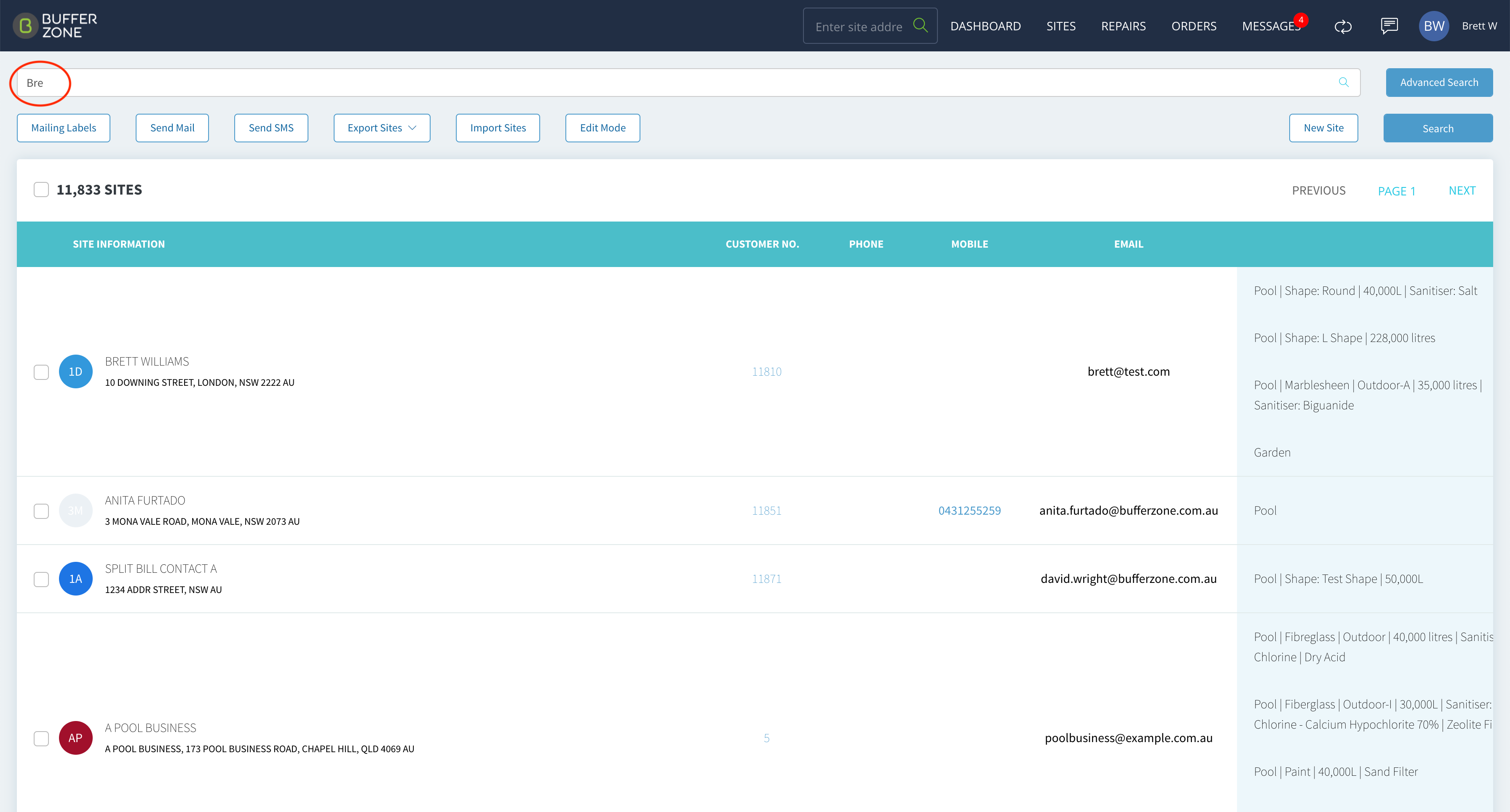The width and height of the screenshot is (1510, 812).
Task: Open customer number 11851 link
Action: coord(767,510)
